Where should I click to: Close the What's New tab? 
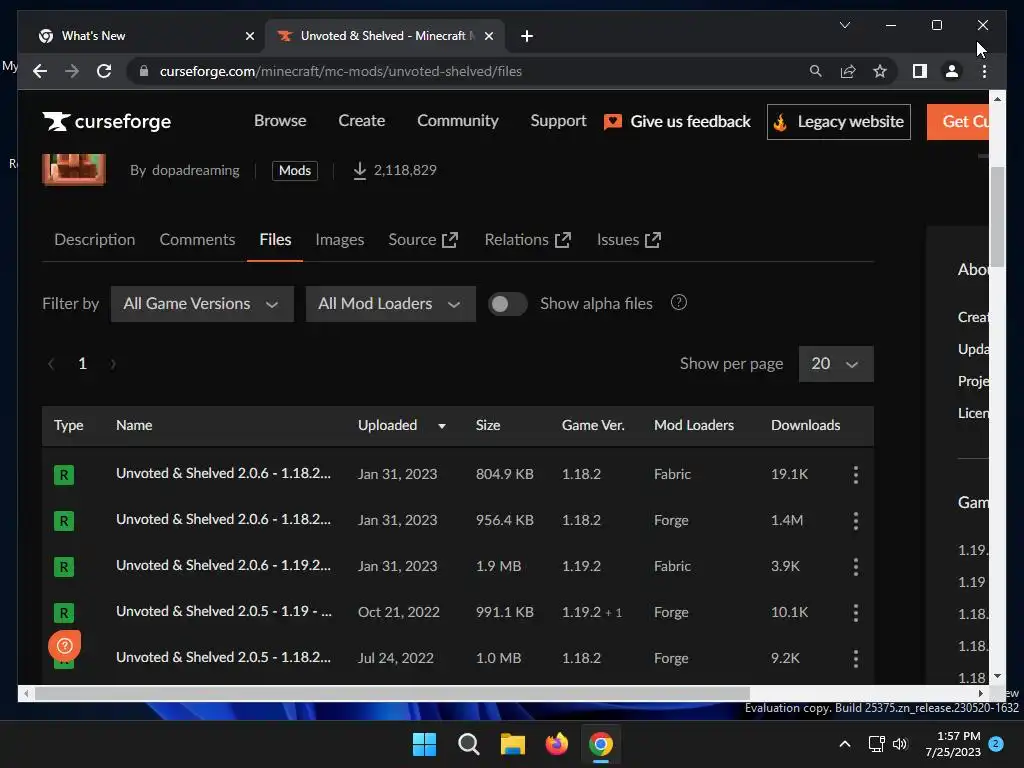[249, 36]
